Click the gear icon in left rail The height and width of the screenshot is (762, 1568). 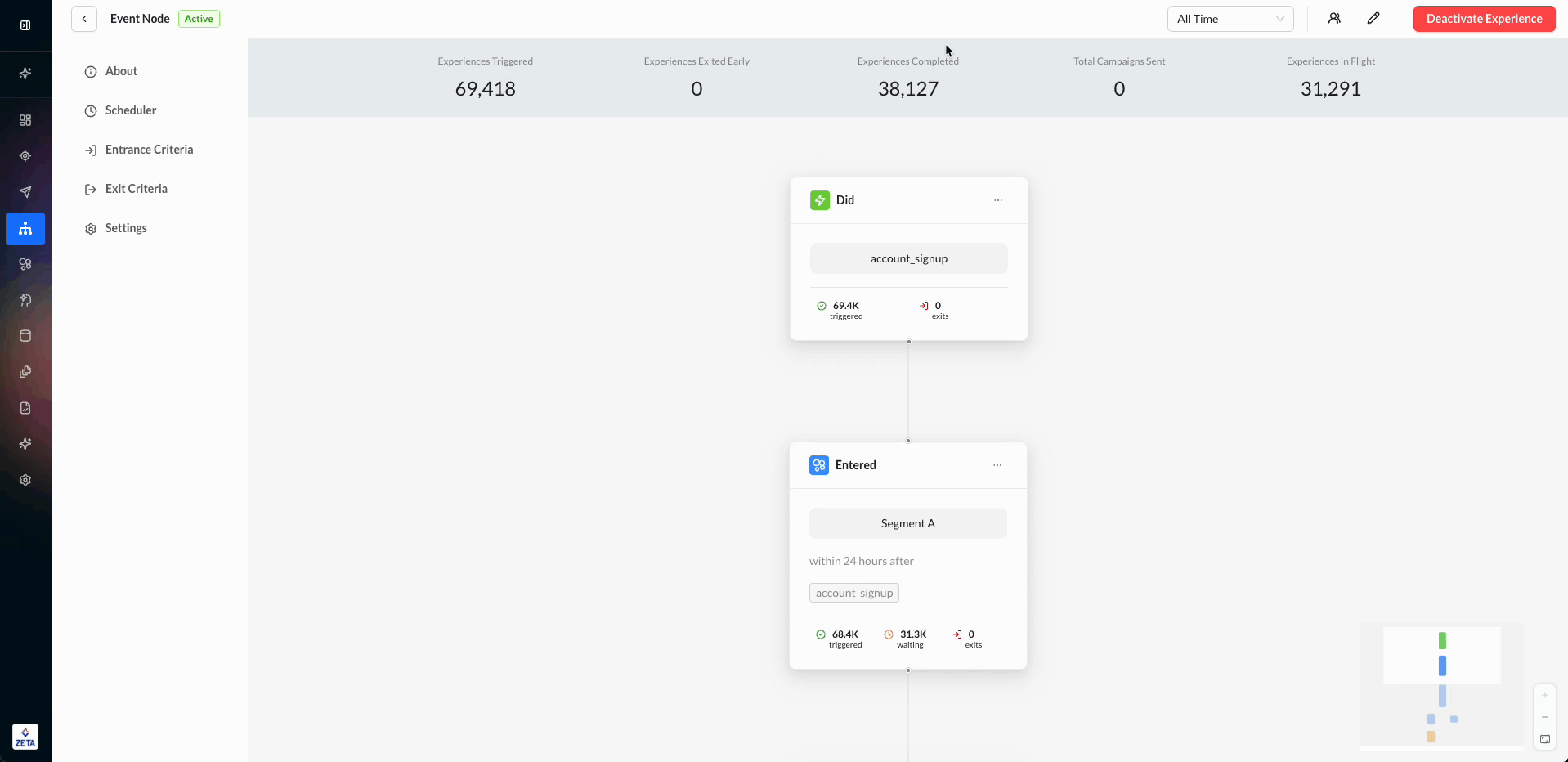tap(25, 480)
